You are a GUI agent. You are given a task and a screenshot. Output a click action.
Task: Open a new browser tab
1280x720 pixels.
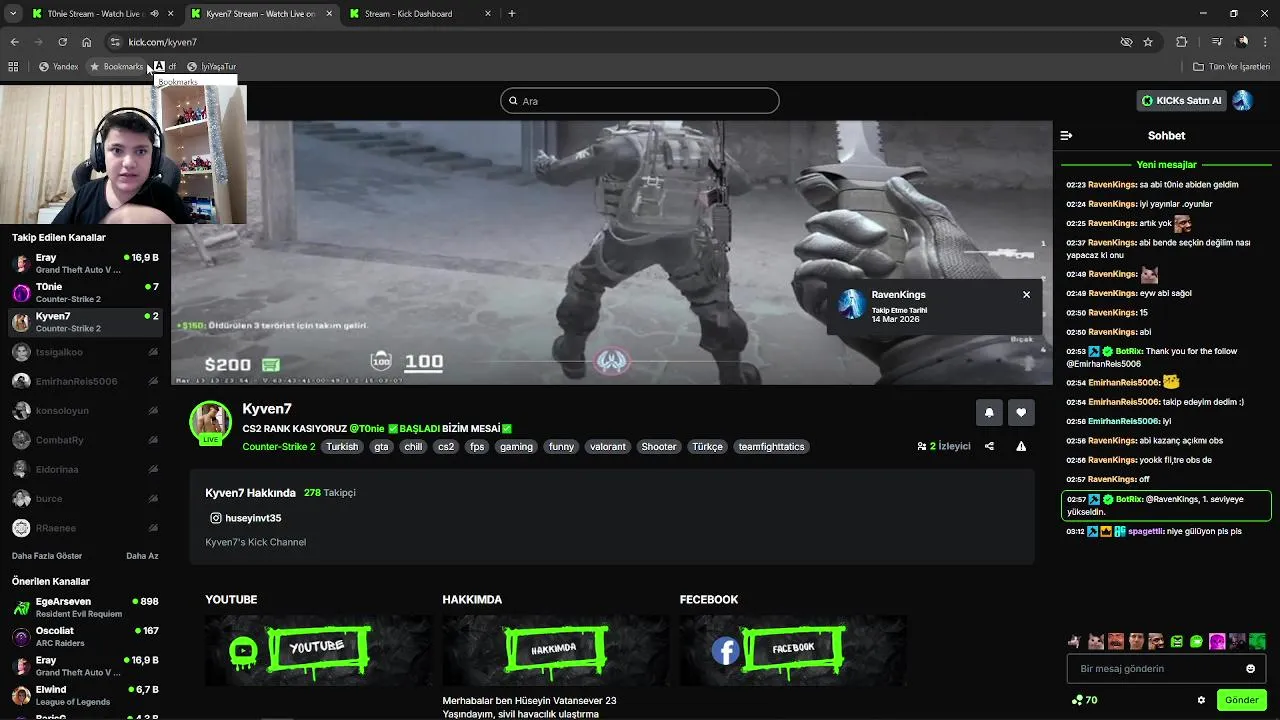tap(511, 14)
